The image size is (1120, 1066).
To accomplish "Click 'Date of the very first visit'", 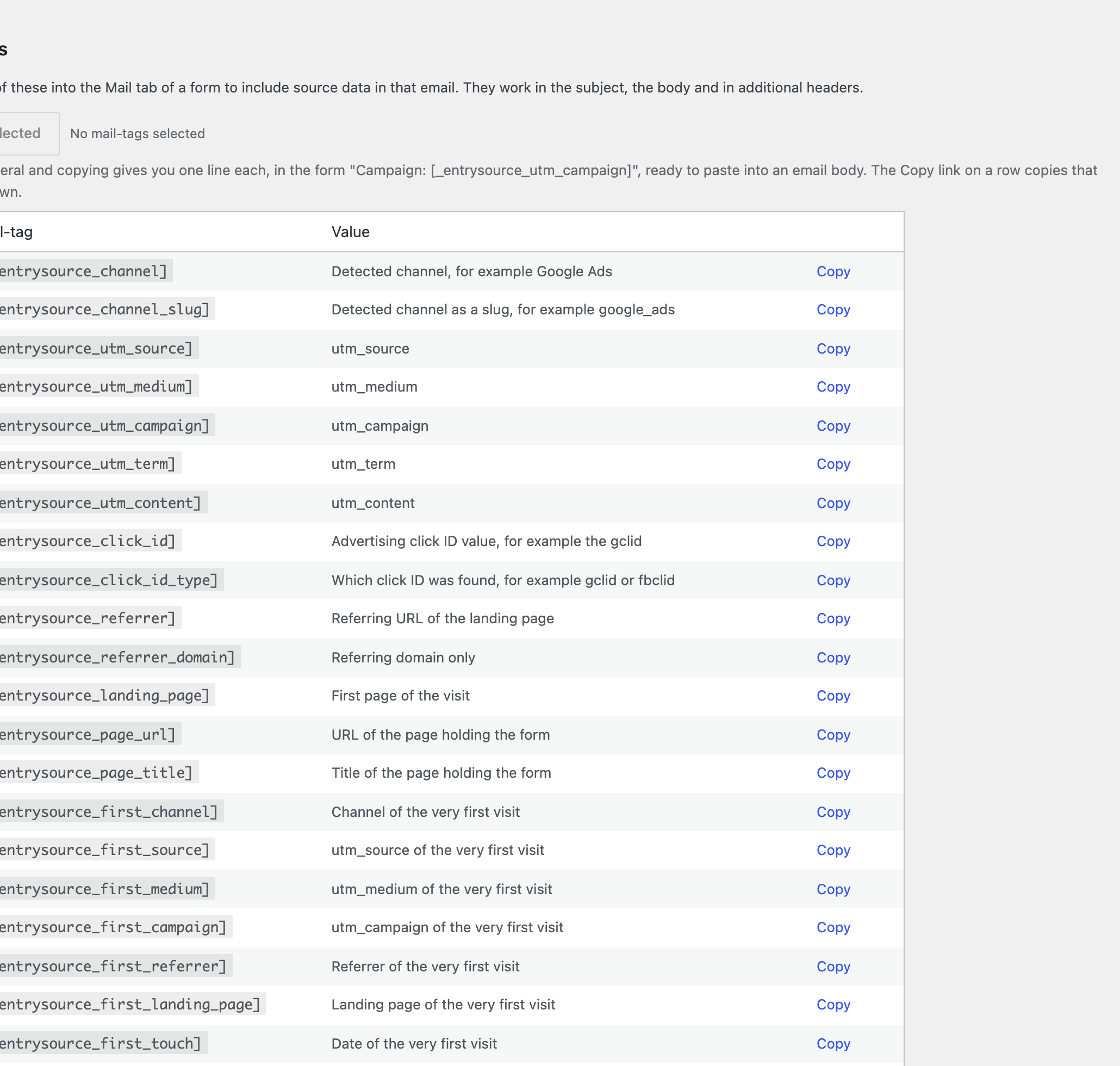I will pos(414,1044).
